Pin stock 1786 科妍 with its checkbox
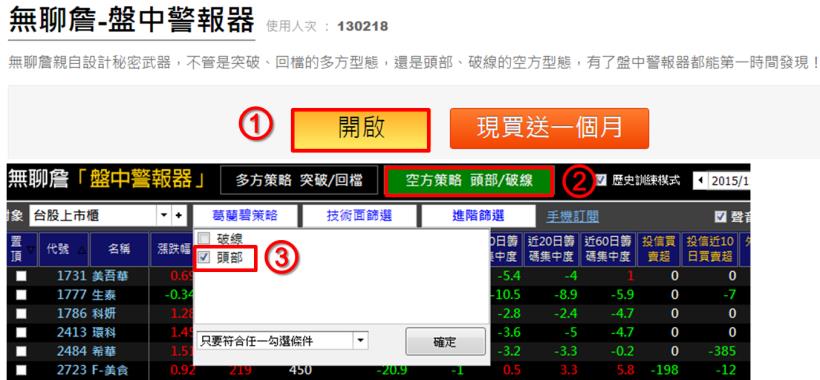 pos(21,314)
